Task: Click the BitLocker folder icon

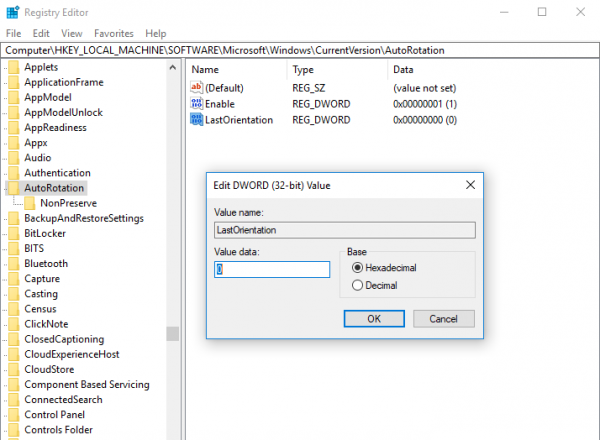Action: pos(14,233)
